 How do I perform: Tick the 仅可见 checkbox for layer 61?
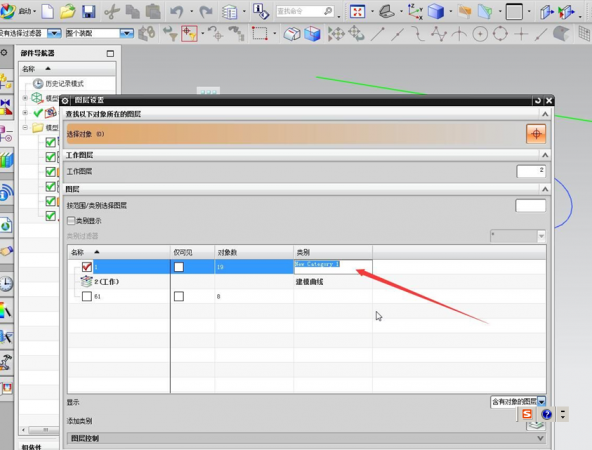coord(179,296)
